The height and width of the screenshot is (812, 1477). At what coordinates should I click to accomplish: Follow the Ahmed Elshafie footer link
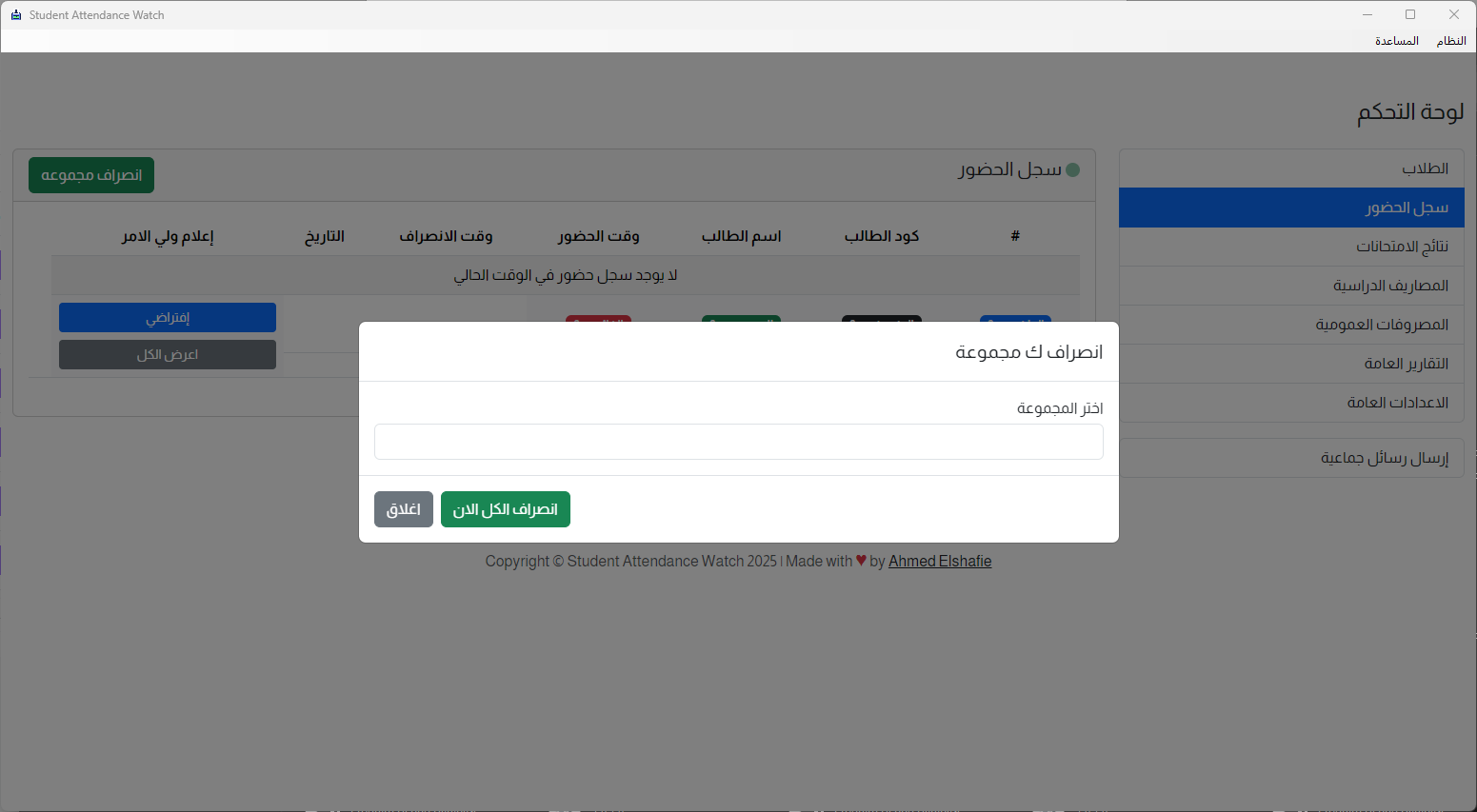pyautogui.click(x=940, y=562)
